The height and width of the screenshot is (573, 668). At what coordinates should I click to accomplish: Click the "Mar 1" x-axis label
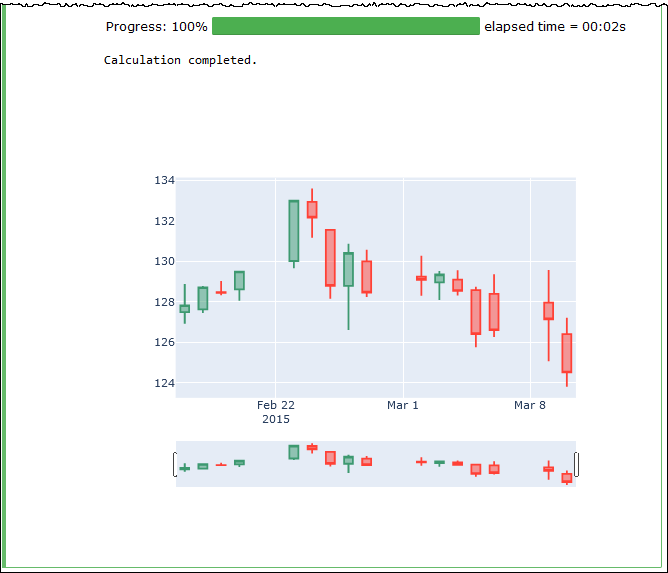403,405
